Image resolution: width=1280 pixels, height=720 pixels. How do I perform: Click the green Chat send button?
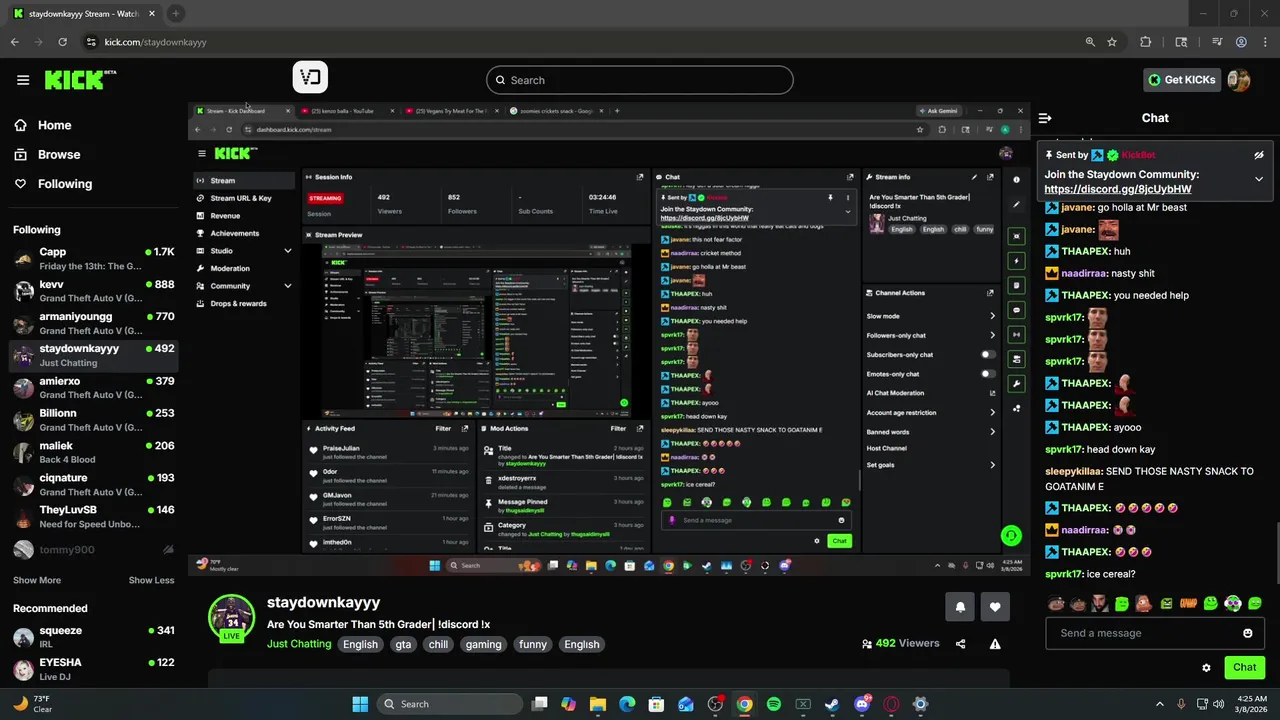point(1244,667)
